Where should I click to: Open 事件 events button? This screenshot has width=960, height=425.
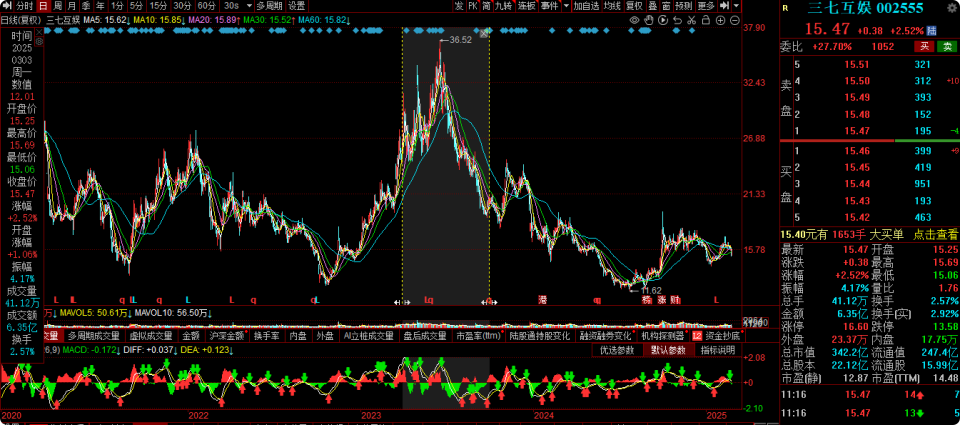click(549, 6)
